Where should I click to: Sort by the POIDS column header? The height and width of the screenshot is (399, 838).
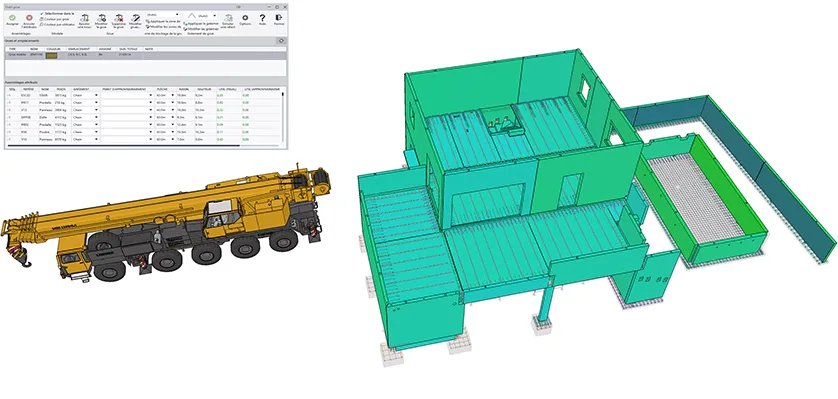pos(60,89)
